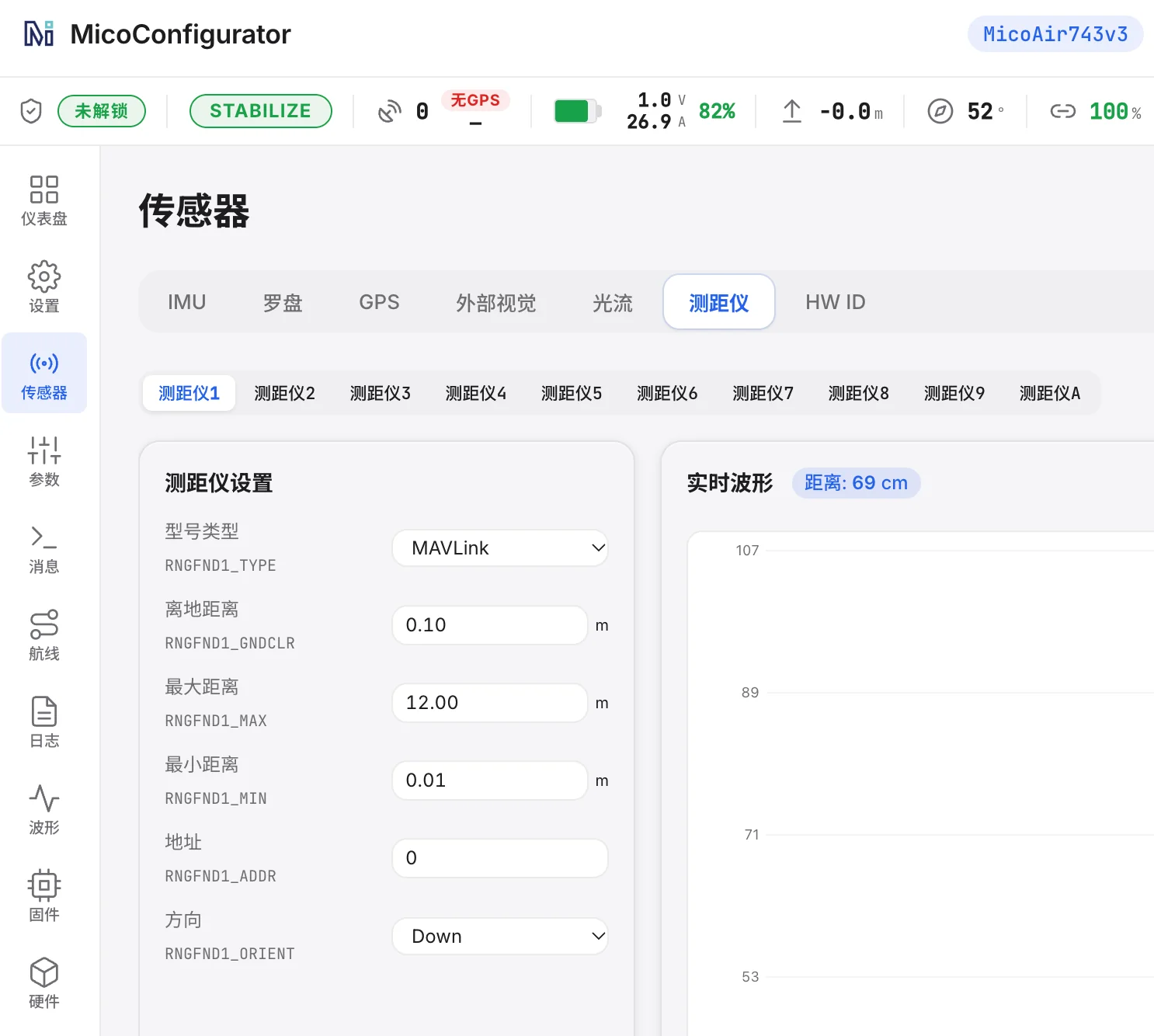
Task: Open the 仪表盘 dashboard icon in sidebar
Action: click(x=44, y=189)
